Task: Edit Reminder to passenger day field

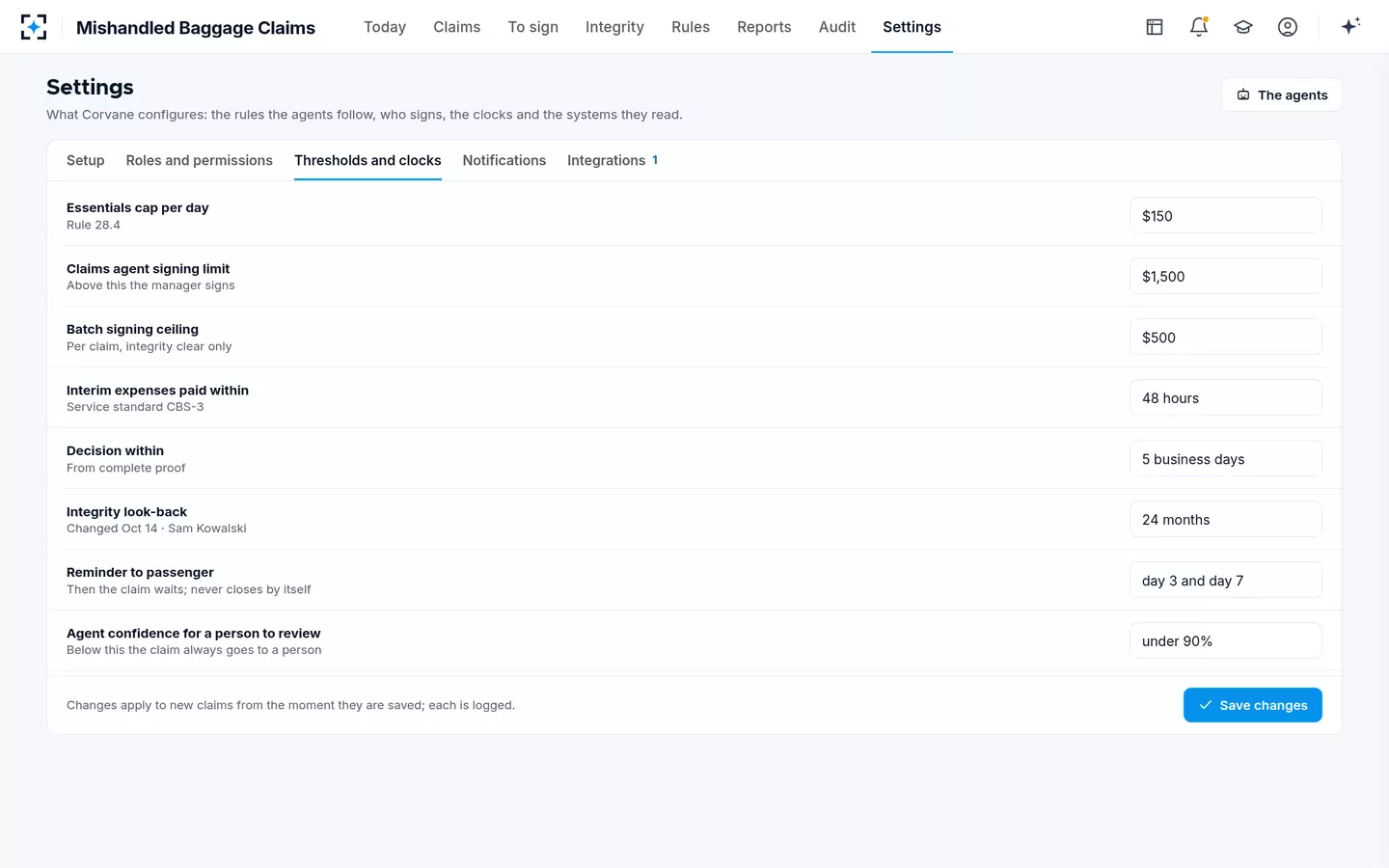Action: (x=1225, y=581)
